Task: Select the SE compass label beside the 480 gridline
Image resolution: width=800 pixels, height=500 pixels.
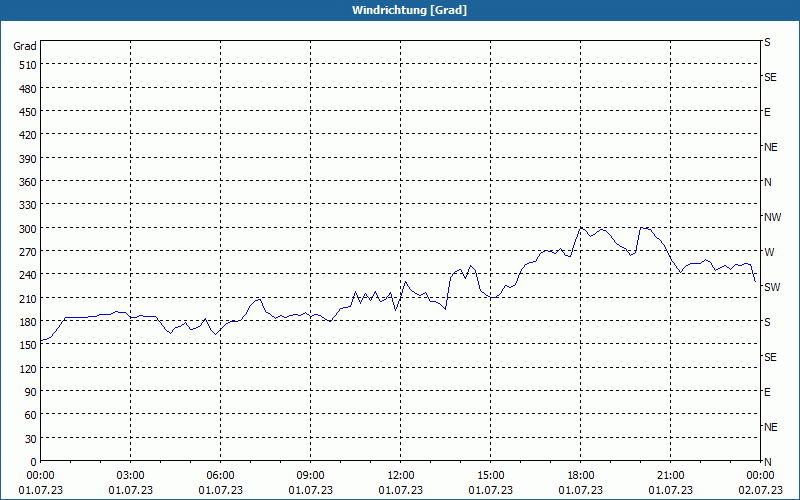Action: tap(770, 78)
